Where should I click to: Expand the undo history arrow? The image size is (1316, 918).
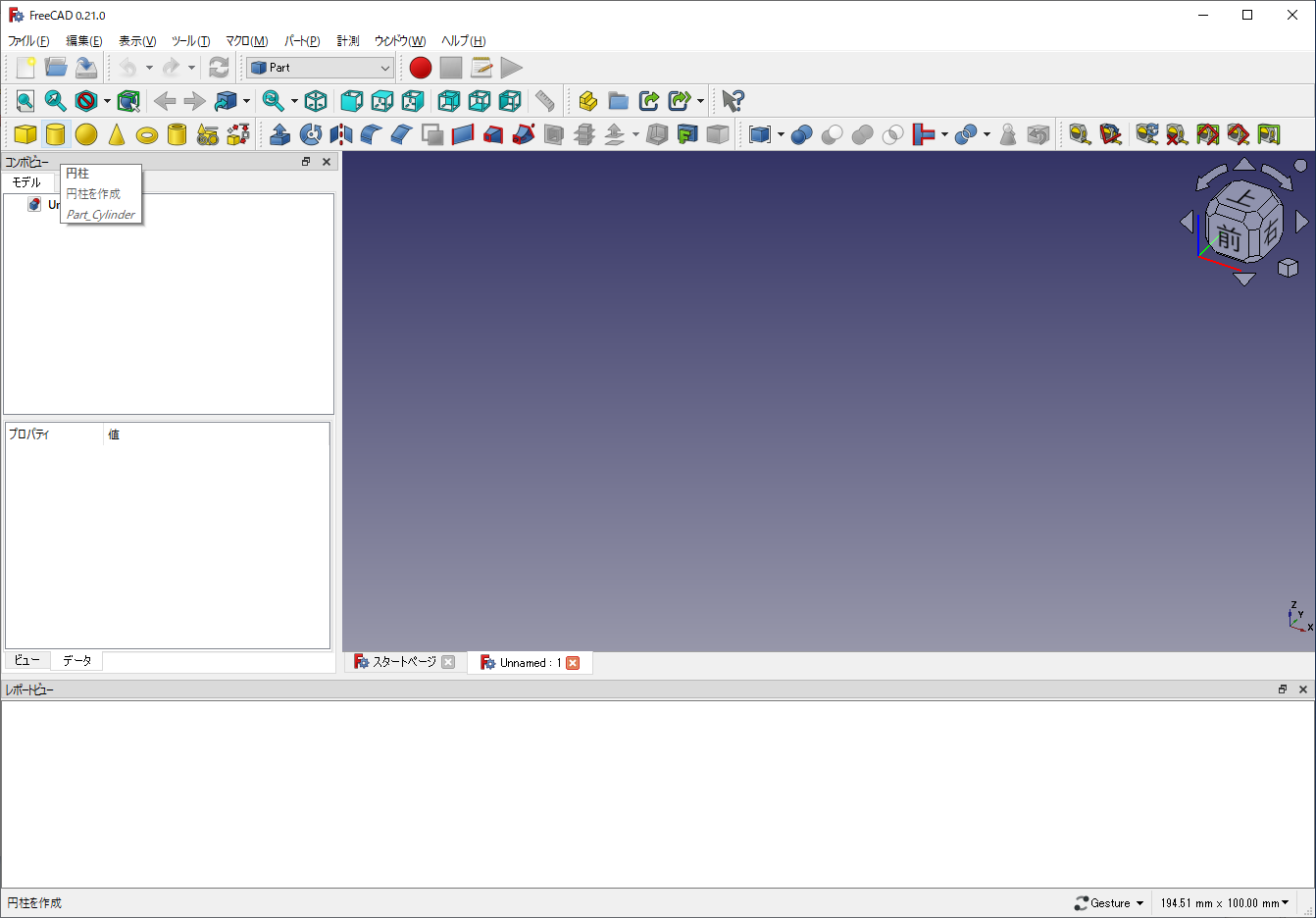click(x=149, y=68)
